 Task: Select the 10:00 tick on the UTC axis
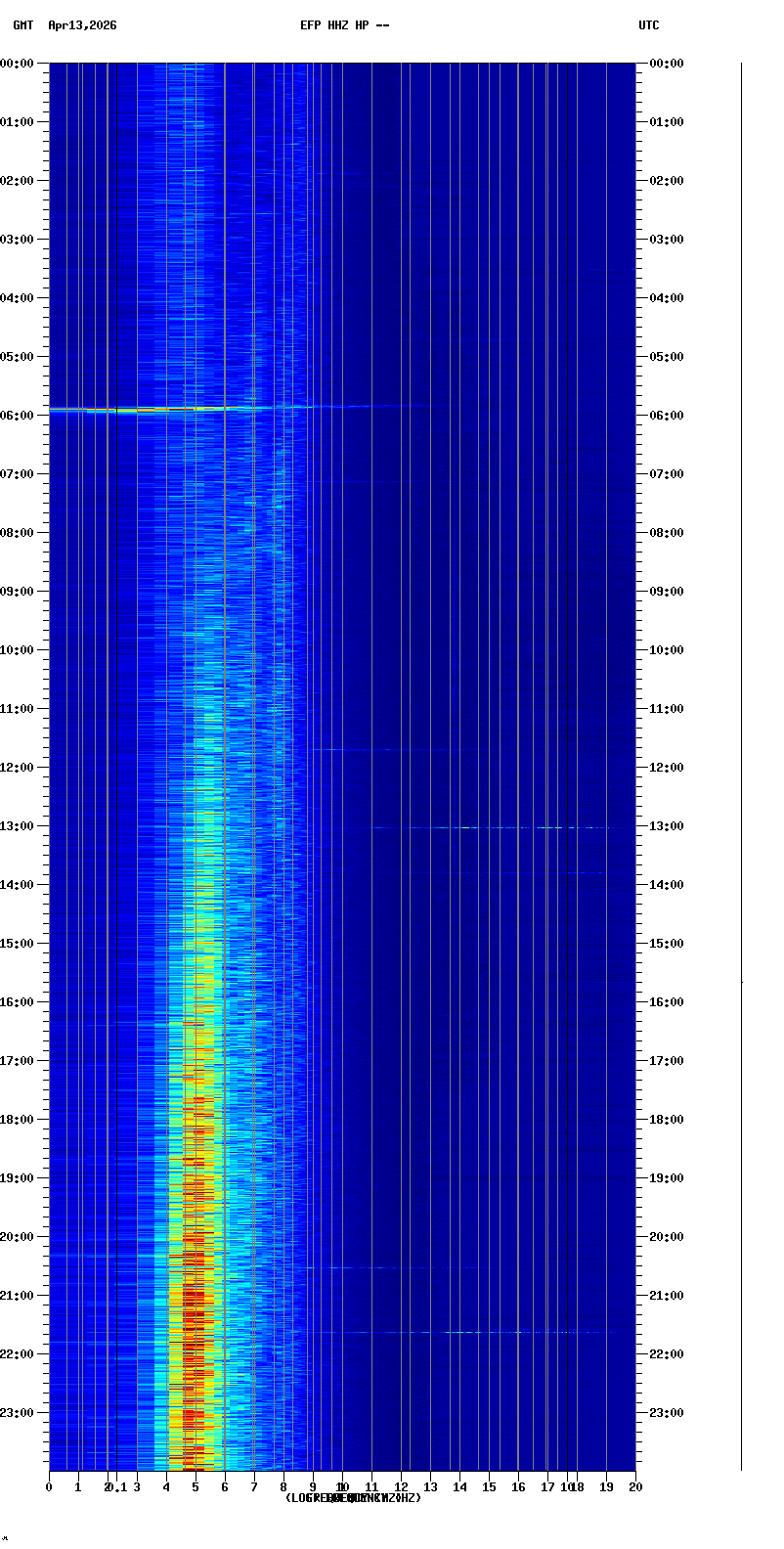tap(666, 650)
